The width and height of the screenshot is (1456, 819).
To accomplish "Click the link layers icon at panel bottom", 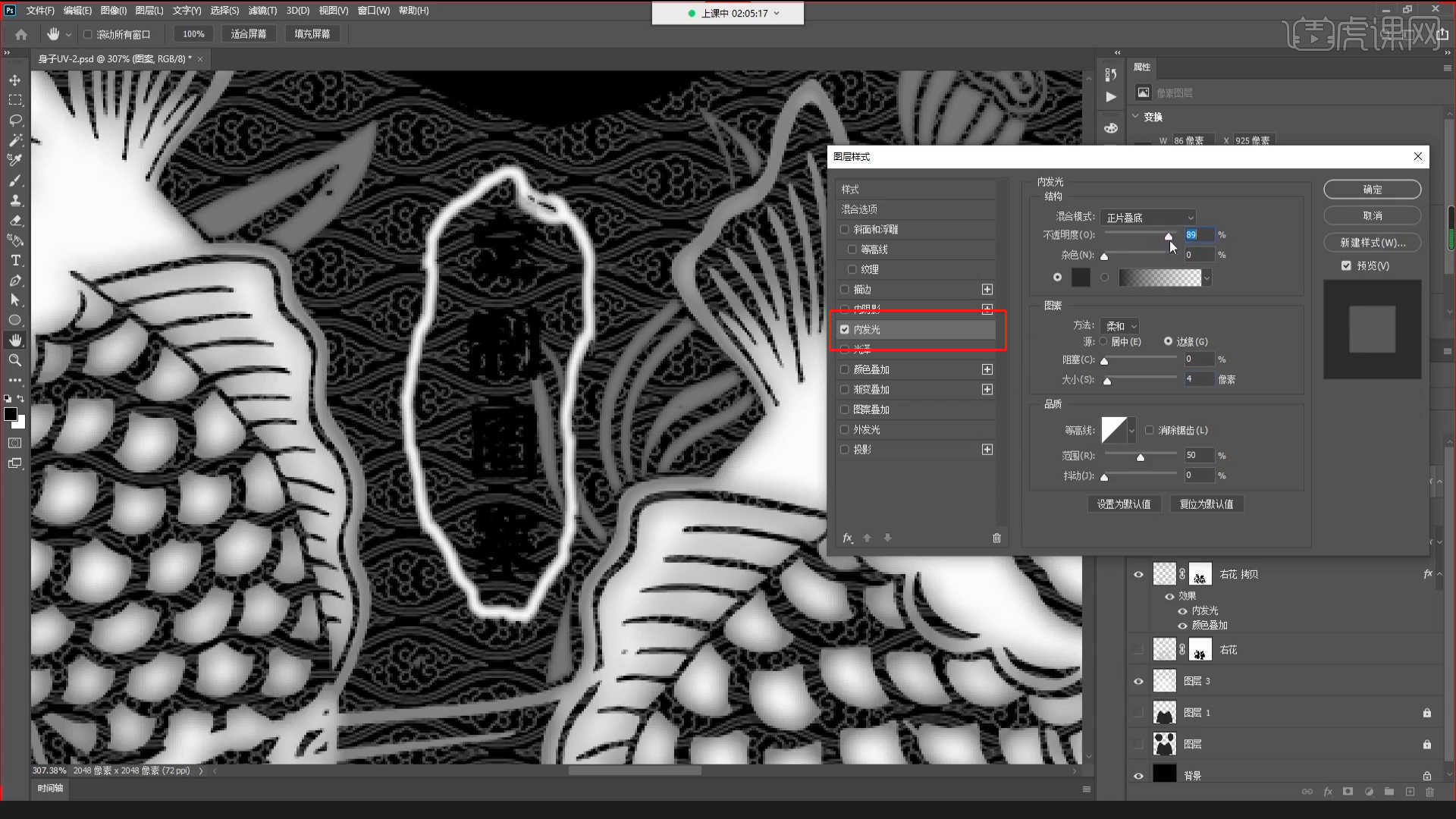I will (1307, 792).
